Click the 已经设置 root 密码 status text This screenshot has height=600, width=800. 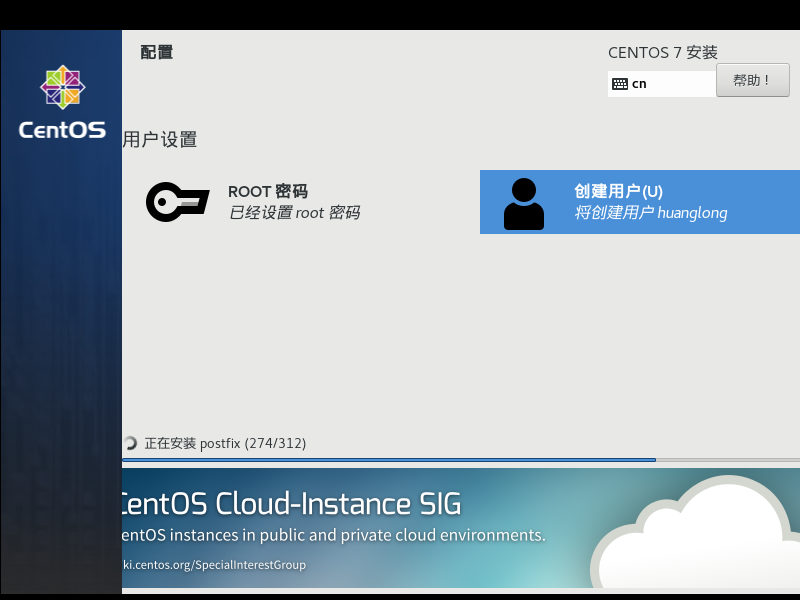tap(294, 213)
